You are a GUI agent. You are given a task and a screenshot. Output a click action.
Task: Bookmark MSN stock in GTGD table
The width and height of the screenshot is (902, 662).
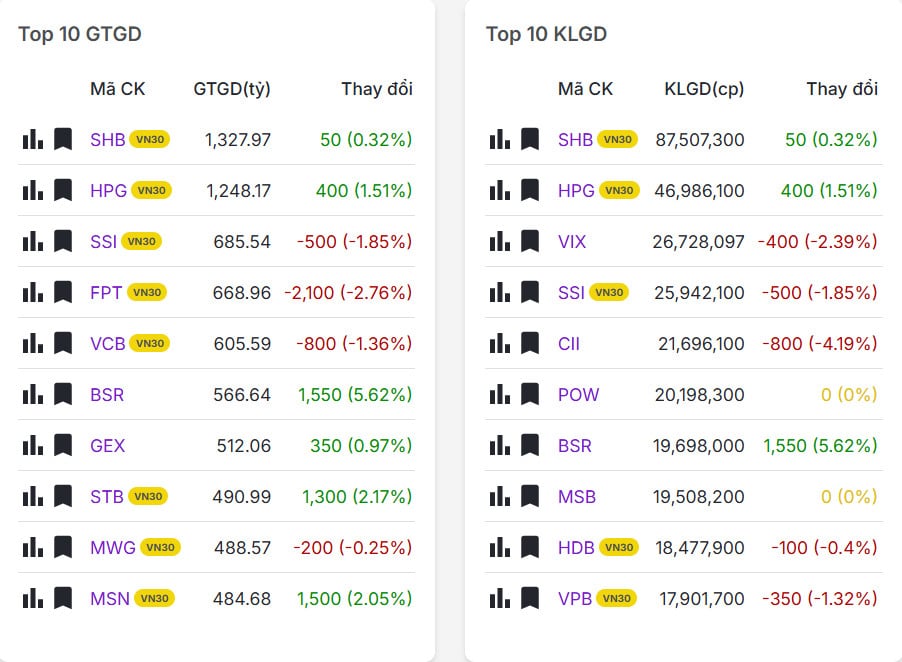(63, 598)
